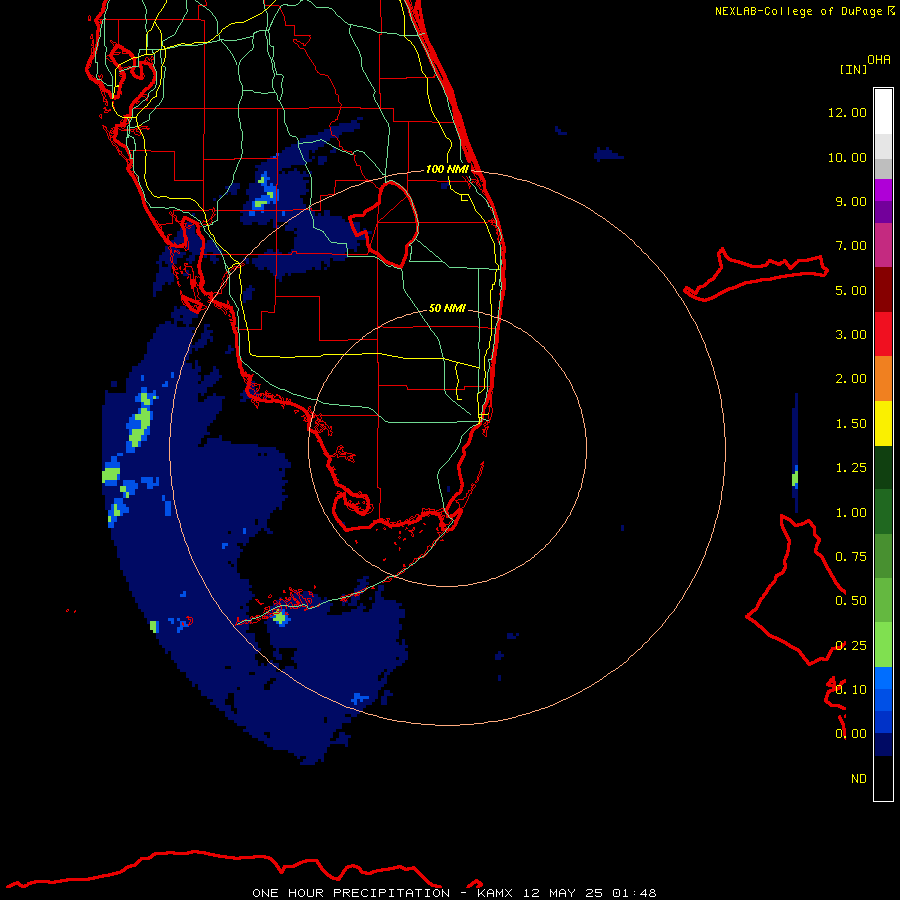Select the 3.00 legend value
Image resolution: width=900 pixels, height=900 pixels.
click(x=851, y=335)
